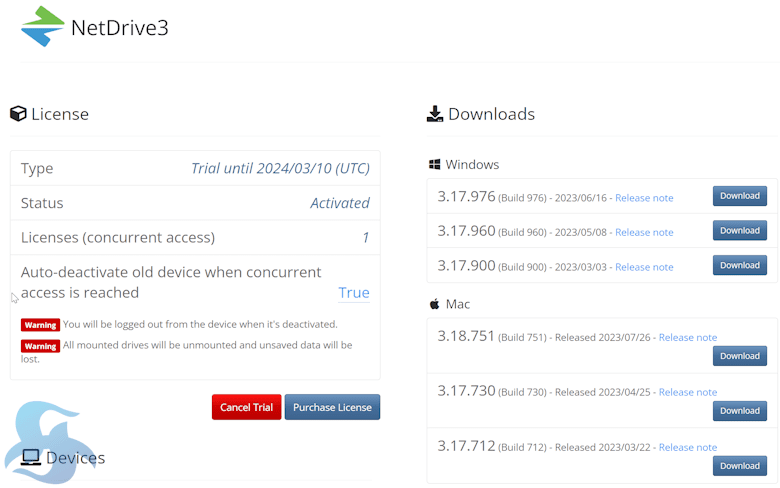Cancel the trial license
The image size is (780, 488).
pyautogui.click(x=246, y=407)
